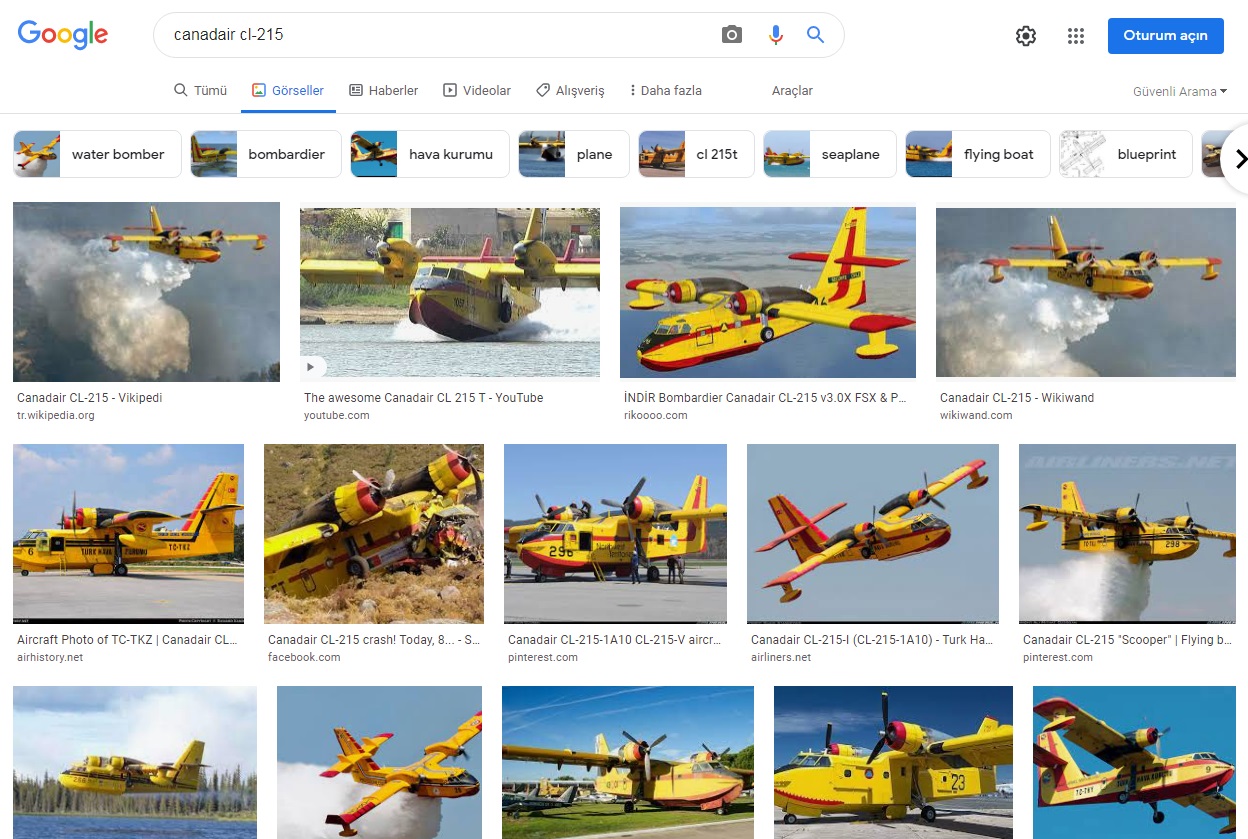This screenshot has width=1248, height=839.
Task: Start voice search with microphone icon
Action: coord(775,35)
